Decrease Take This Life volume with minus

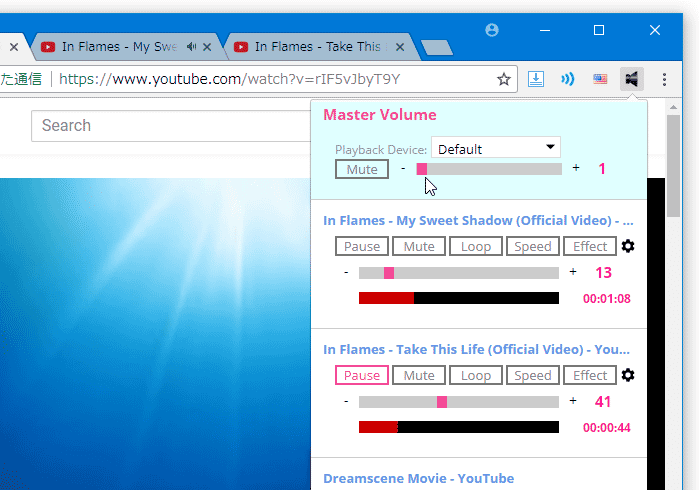pos(346,401)
